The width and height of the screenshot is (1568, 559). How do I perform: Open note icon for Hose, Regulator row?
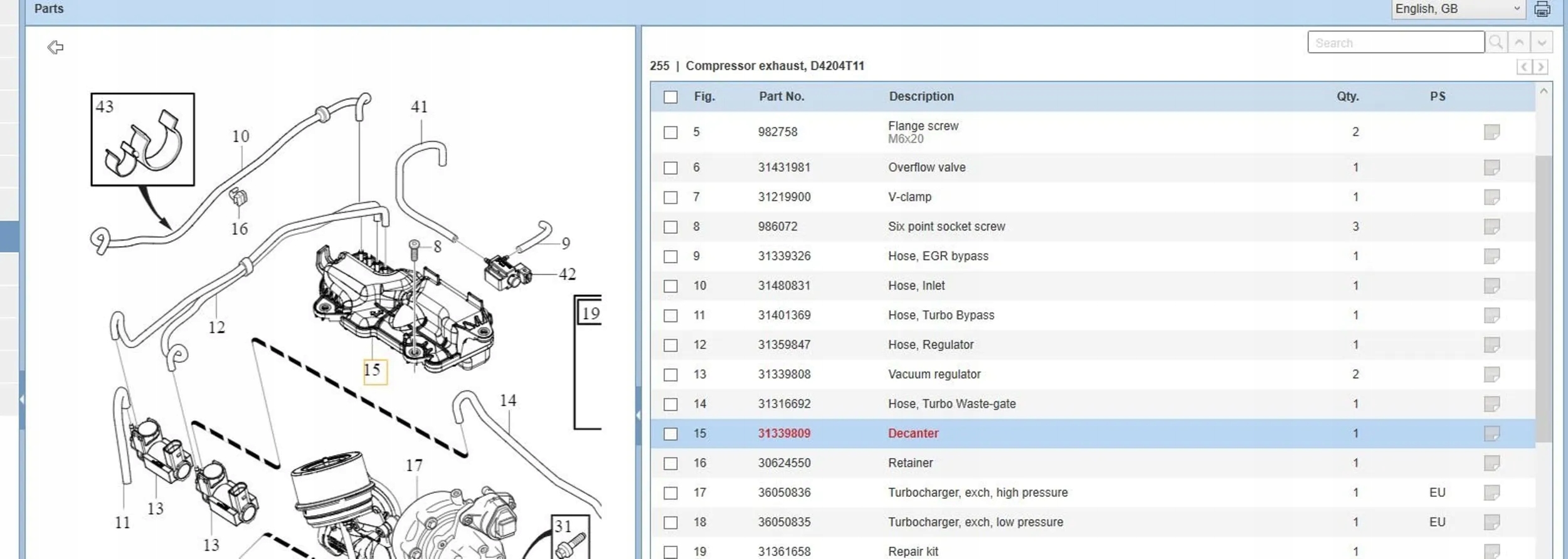tap(1492, 345)
